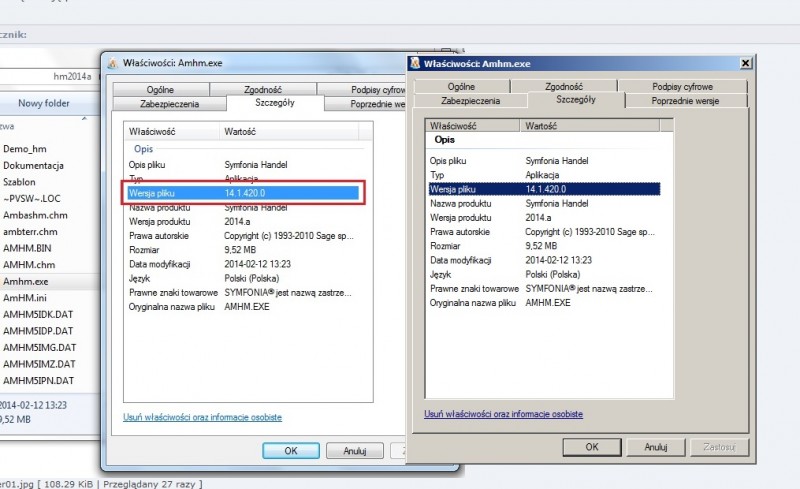Select Opis pliku row in right dialog
800x489 pixels.
pos(544,161)
